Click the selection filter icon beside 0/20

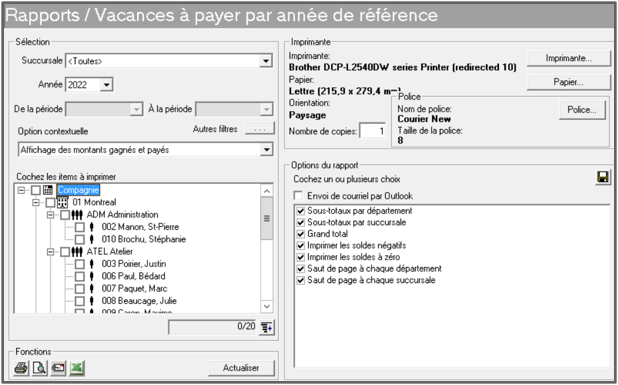266,327
